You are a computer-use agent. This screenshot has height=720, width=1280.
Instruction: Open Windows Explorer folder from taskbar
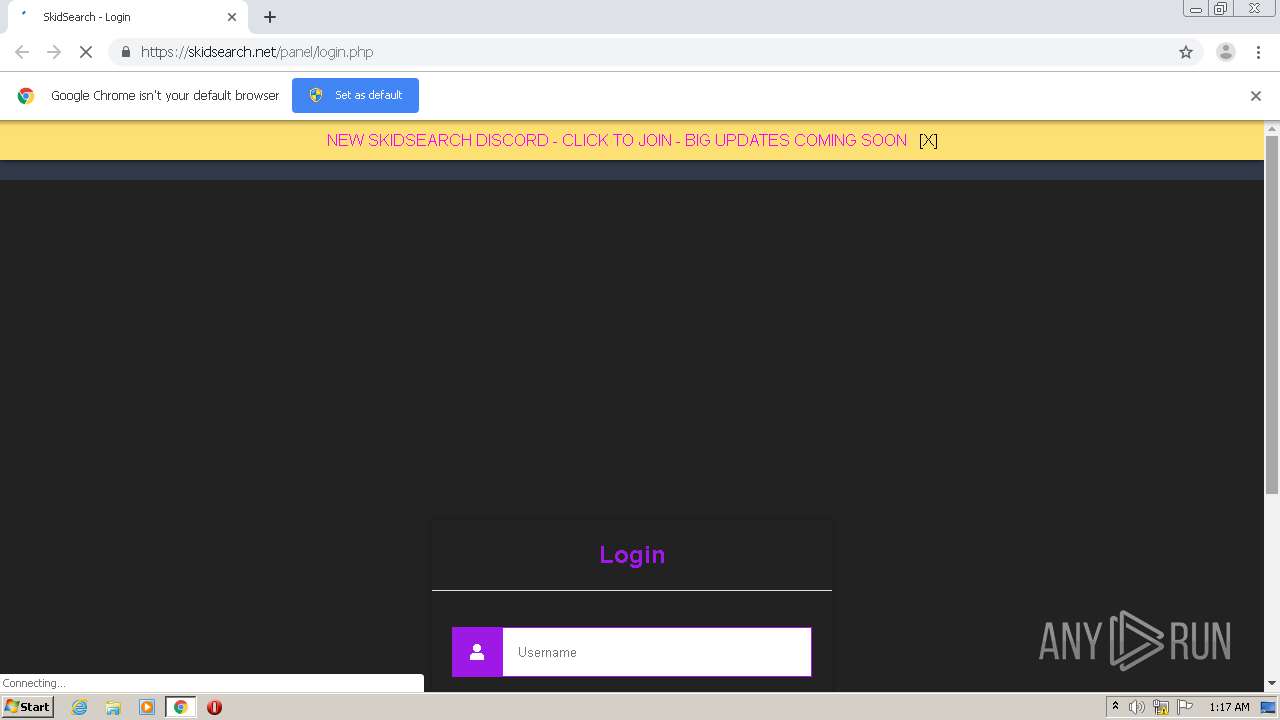(x=113, y=707)
